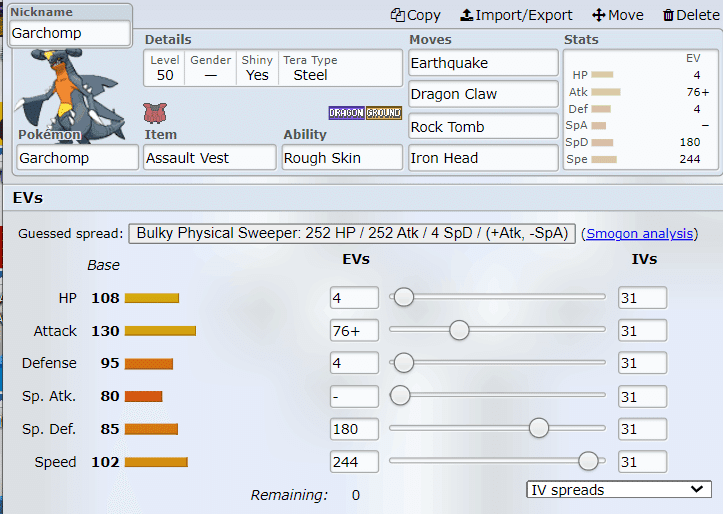Click the Assault Vest item icon
723x514 pixels.
pos(155,113)
